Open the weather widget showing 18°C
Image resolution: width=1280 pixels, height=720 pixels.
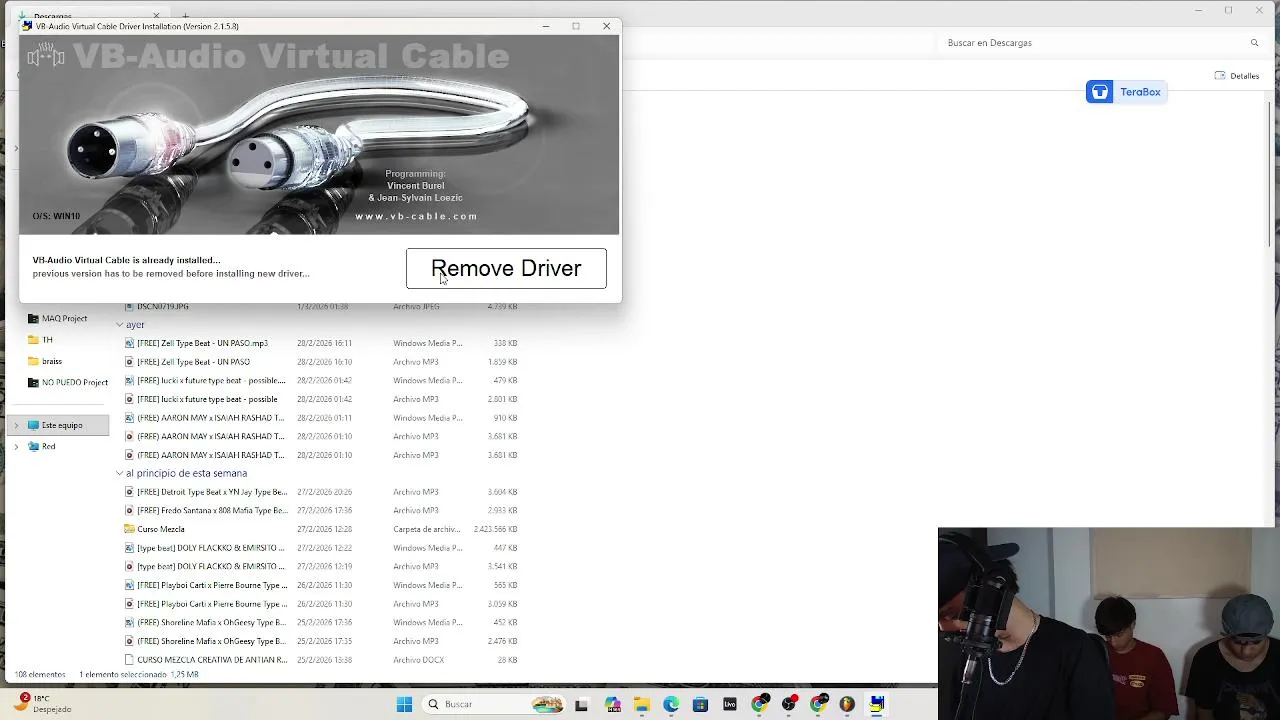pos(42,704)
